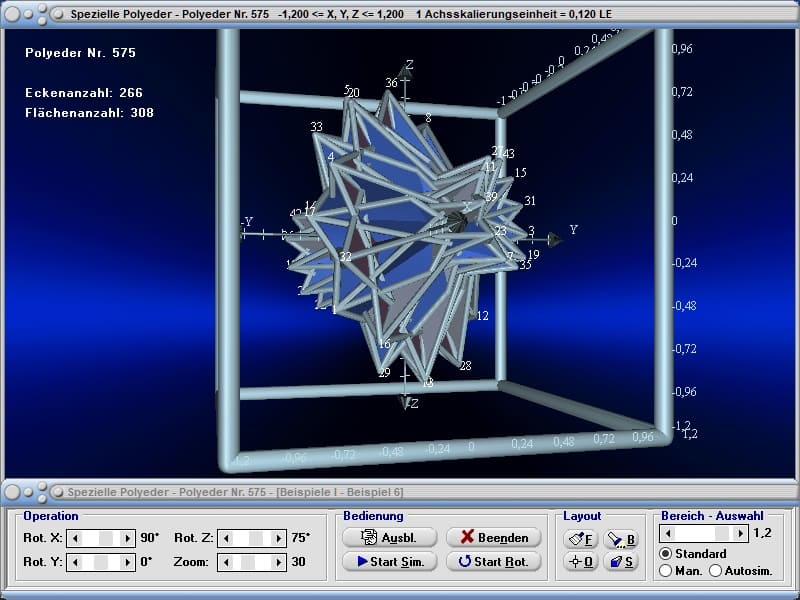The width and height of the screenshot is (800, 600).
Task: Click the S layout button with cube icon
Action: pos(621,562)
